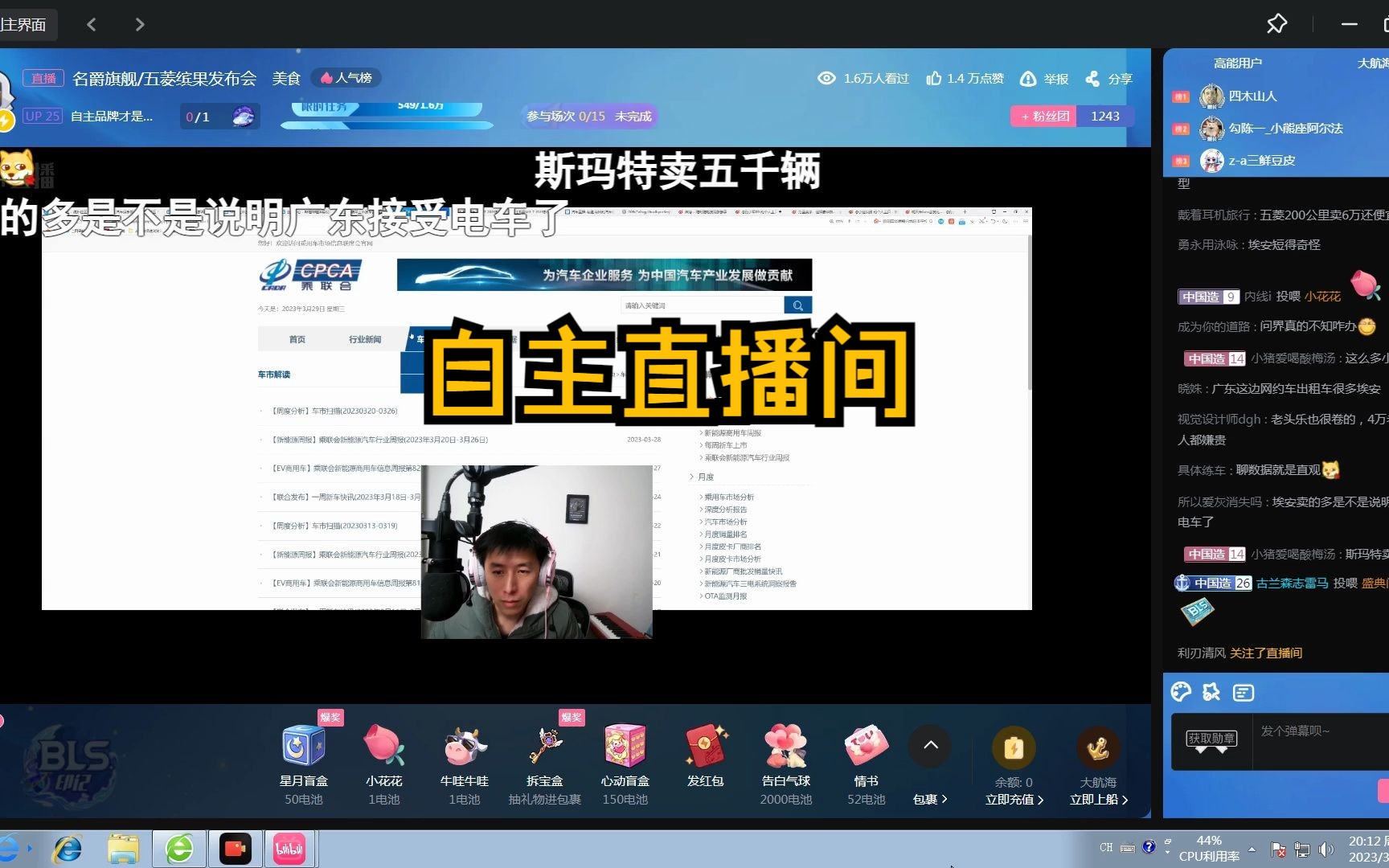Screen dimensions: 1389x868
Task: Open the danmaku settings icon in chat
Action: click(x=1243, y=692)
